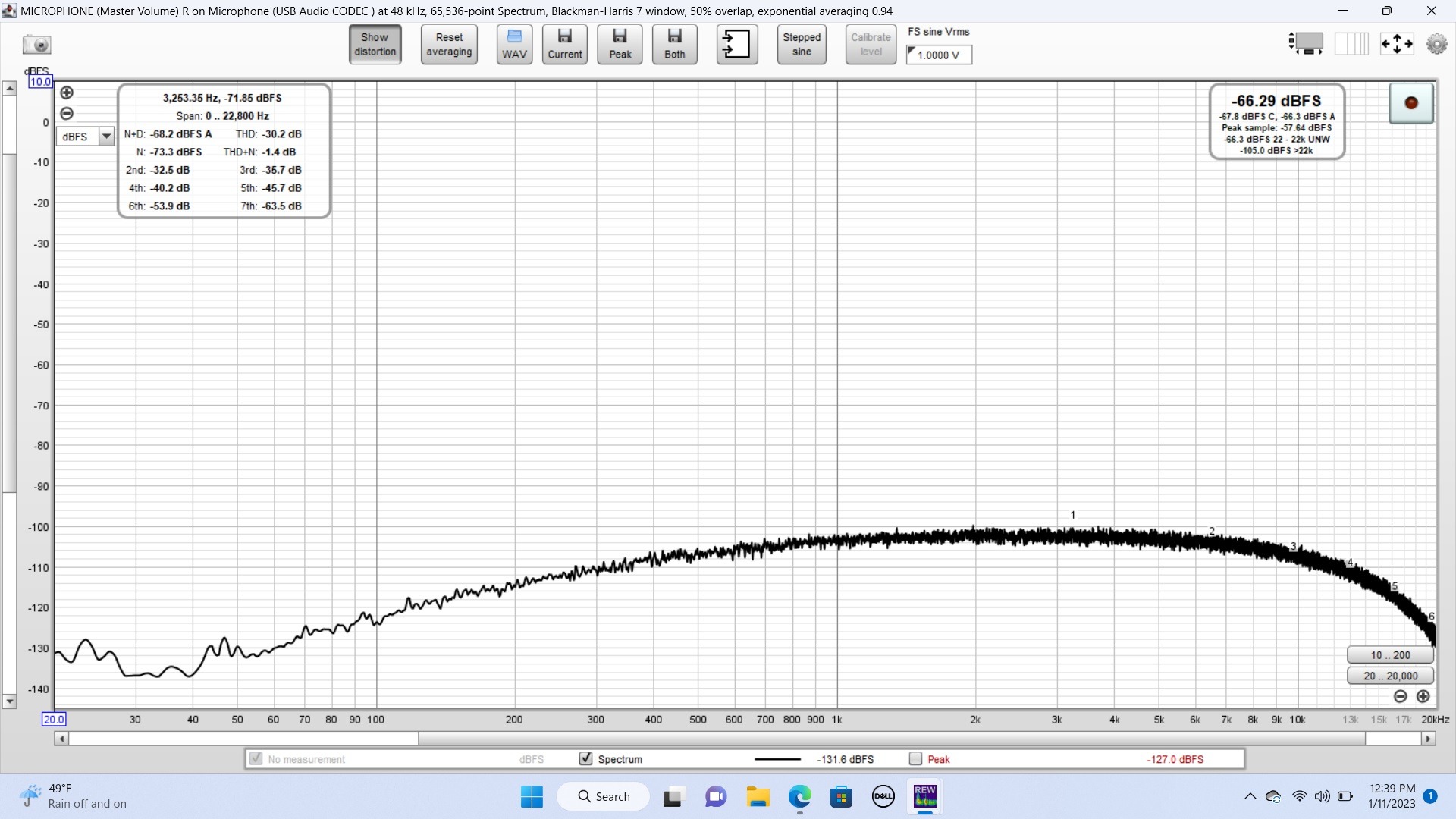Screen dimensions: 1456x819
Task: Zoom out vertical axis minus icon
Action: [x=67, y=114]
